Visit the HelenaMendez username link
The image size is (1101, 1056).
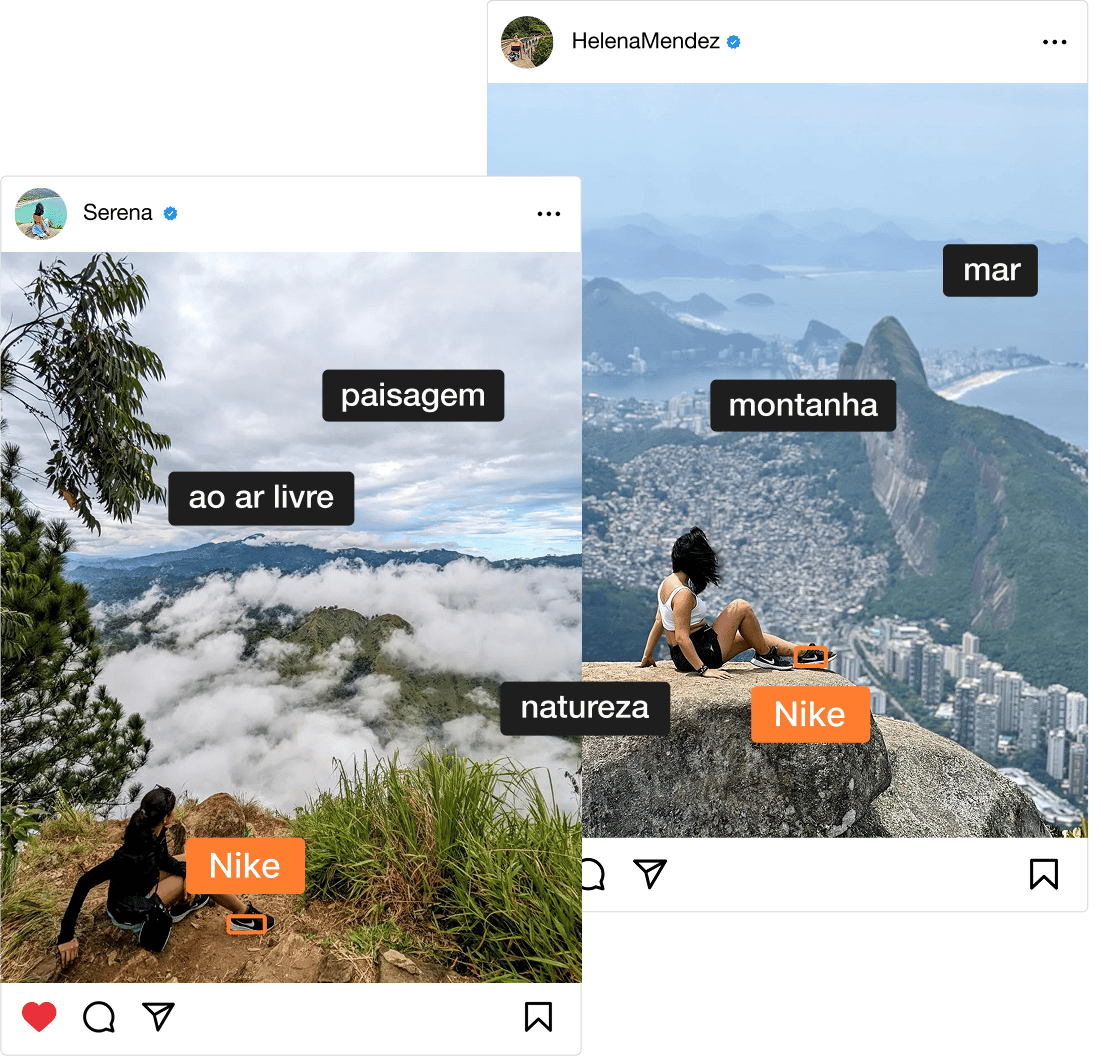645,41
